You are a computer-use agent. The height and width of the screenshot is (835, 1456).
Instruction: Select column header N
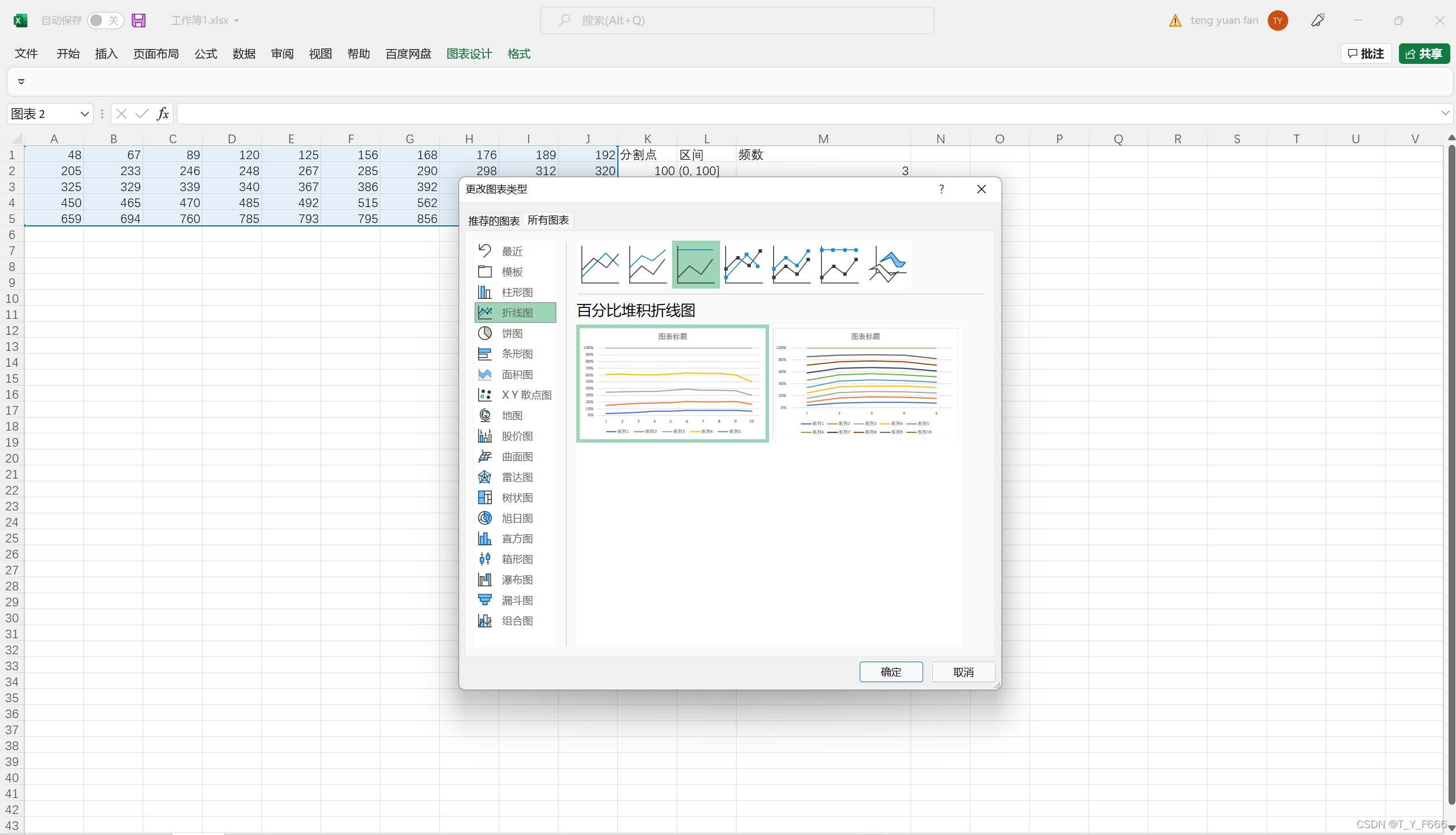[940, 139]
